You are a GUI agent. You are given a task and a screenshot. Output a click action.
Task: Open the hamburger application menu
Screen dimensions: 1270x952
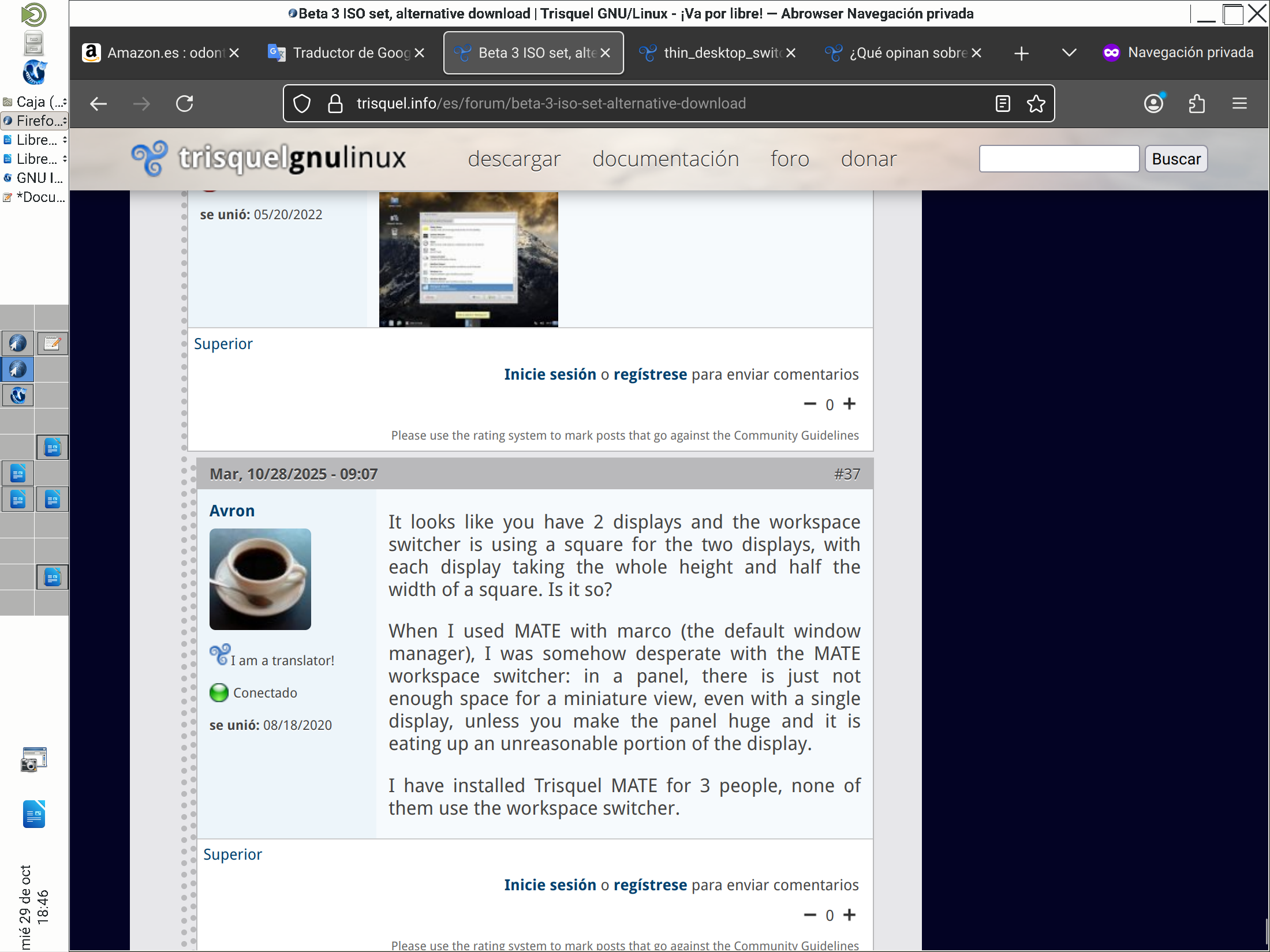coord(1239,104)
